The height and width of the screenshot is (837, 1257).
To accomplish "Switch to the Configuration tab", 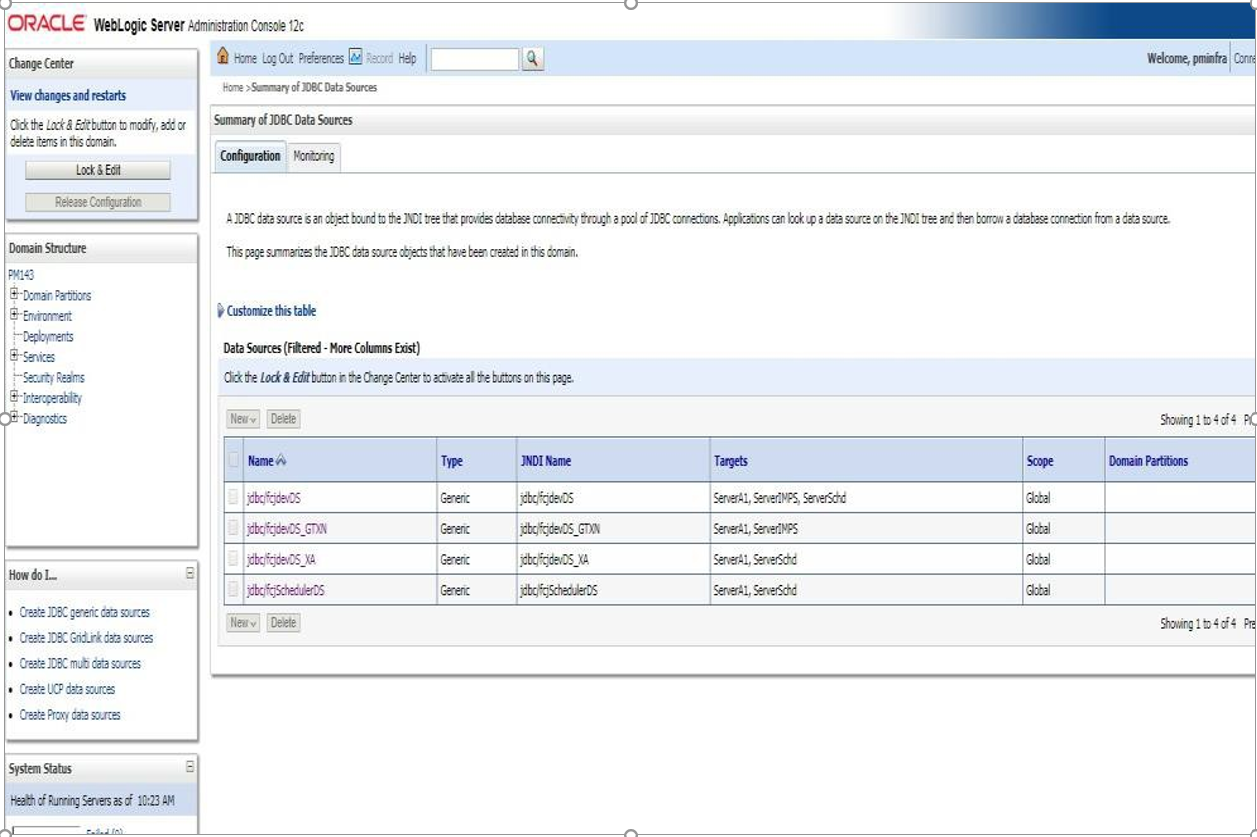I will pos(250,156).
